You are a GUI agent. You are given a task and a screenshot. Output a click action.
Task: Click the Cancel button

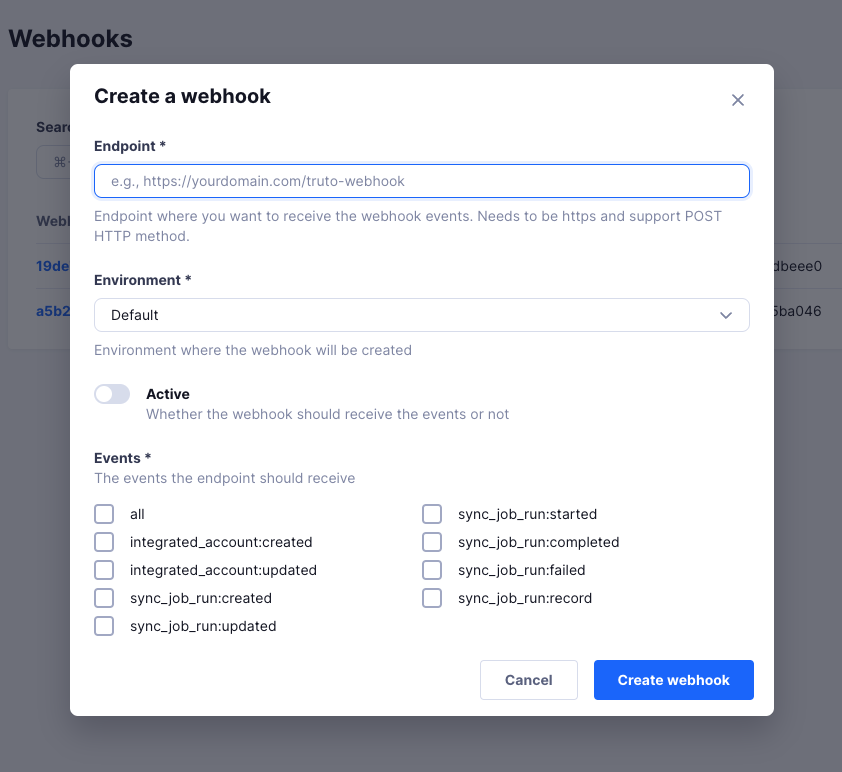[528, 680]
